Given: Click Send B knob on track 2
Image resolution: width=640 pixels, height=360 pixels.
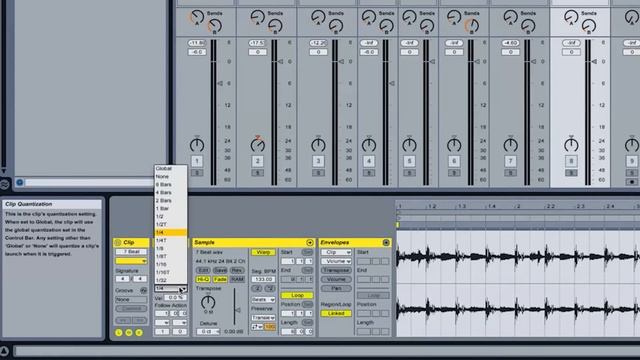Looking at the screenshot, I should click(x=275, y=26).
